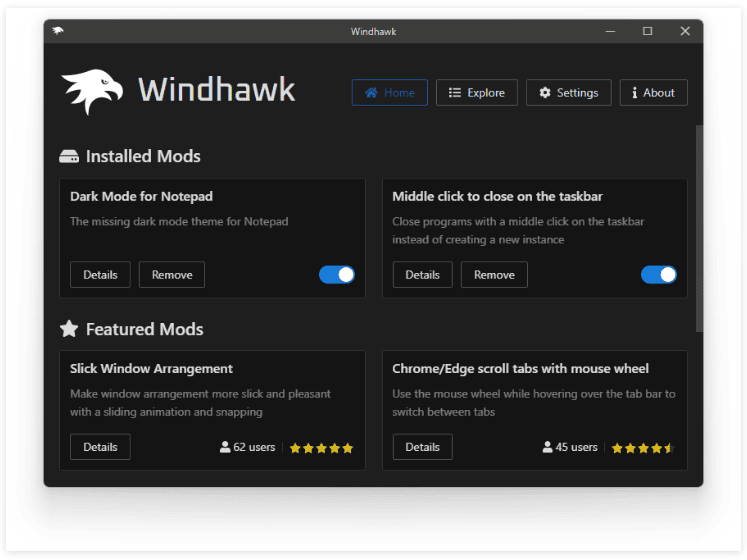Click the Slick Window Arrangement star rating
The image size is (747, 560).
pyautogui.click(x=322, y=448)
